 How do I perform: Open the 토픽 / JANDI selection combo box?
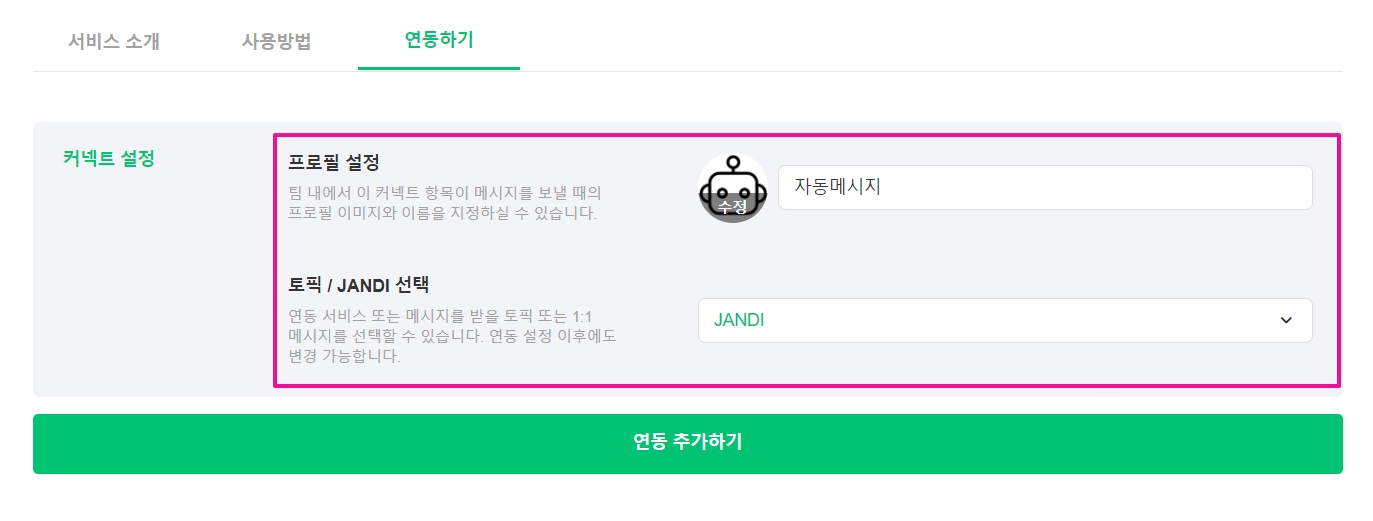1004,320
